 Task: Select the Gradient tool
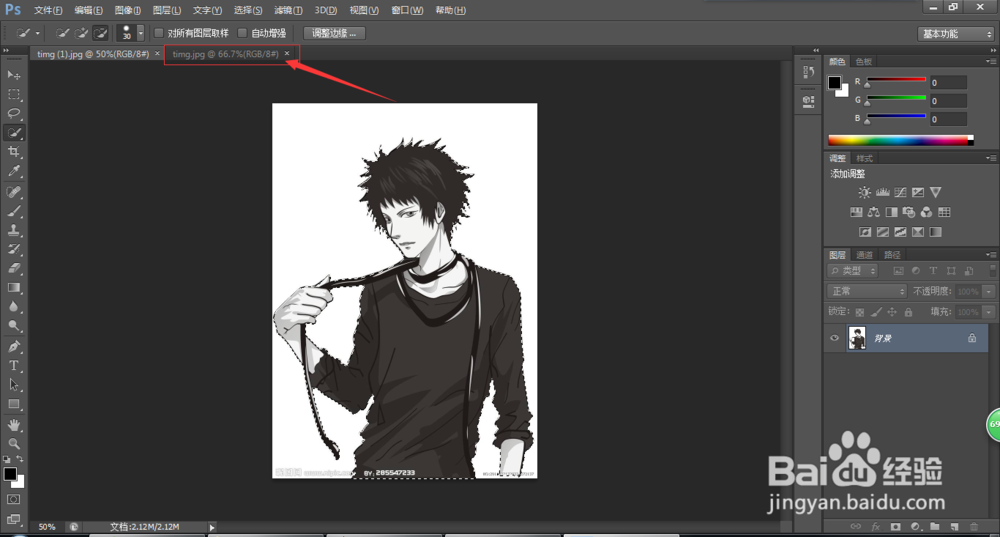pos(13,288)
